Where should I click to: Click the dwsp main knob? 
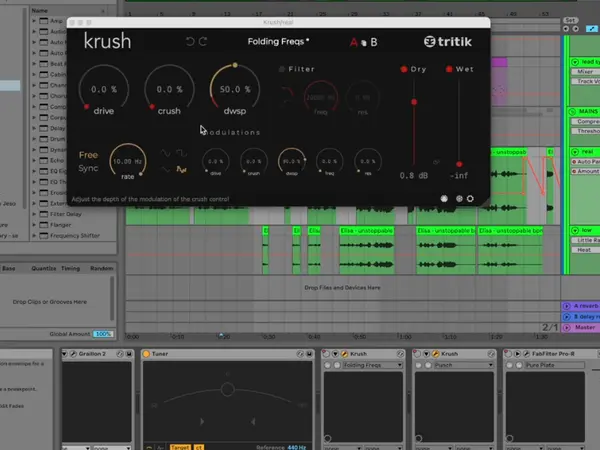pos(235,89)
